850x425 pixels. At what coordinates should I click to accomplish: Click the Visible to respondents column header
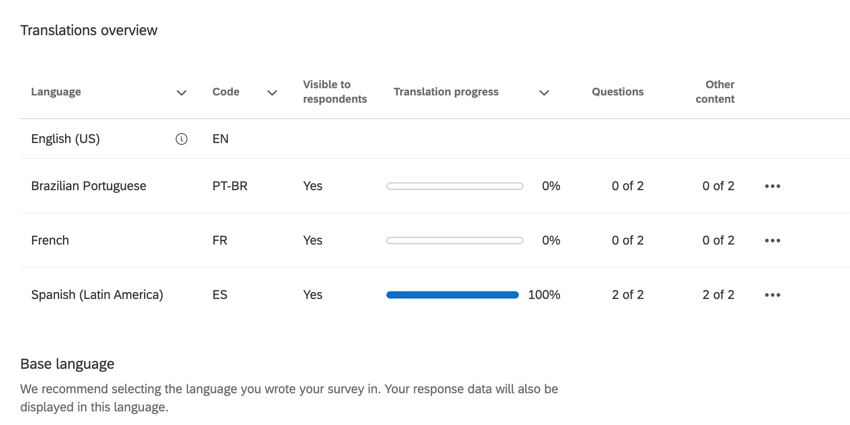[334, 92]
